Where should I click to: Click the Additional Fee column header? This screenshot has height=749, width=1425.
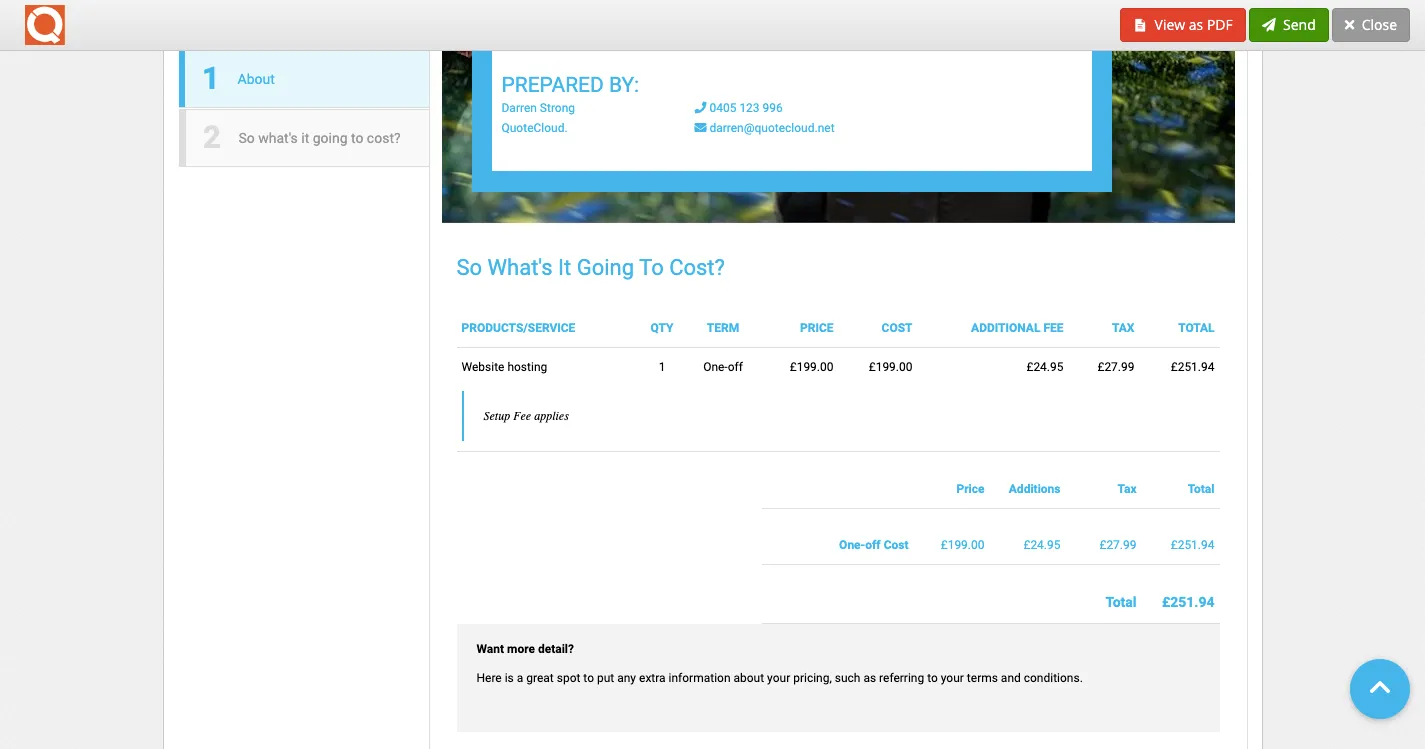click(x=1016, y=328)
